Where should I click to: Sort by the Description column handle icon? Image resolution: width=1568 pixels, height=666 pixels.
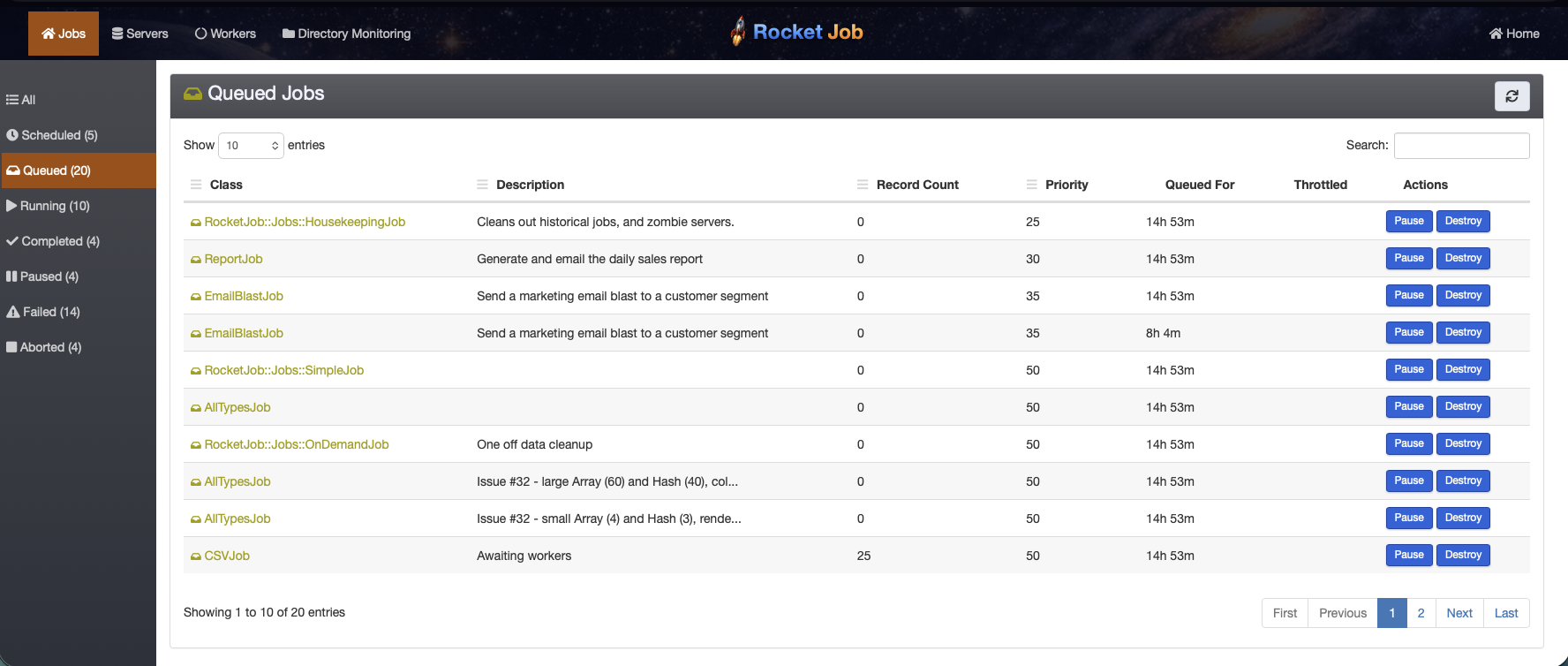[482, 185]
